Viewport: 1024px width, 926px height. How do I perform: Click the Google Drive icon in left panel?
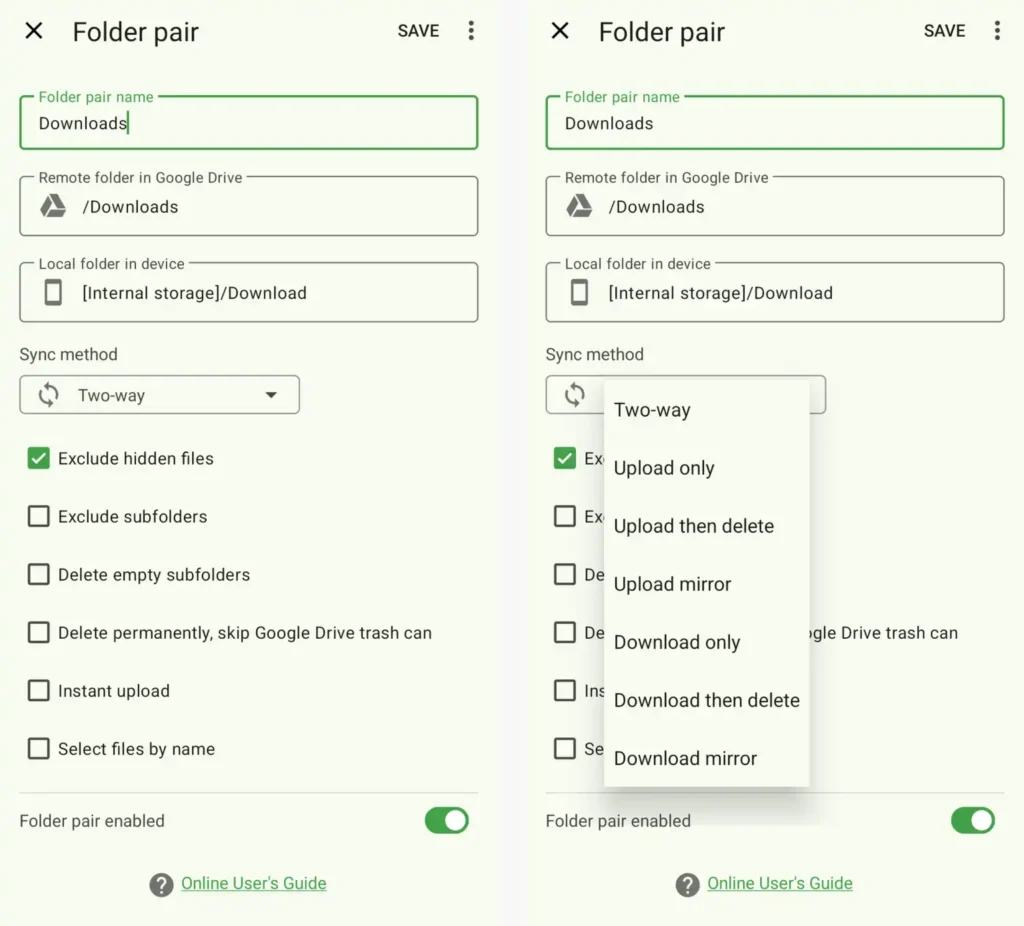53,207
